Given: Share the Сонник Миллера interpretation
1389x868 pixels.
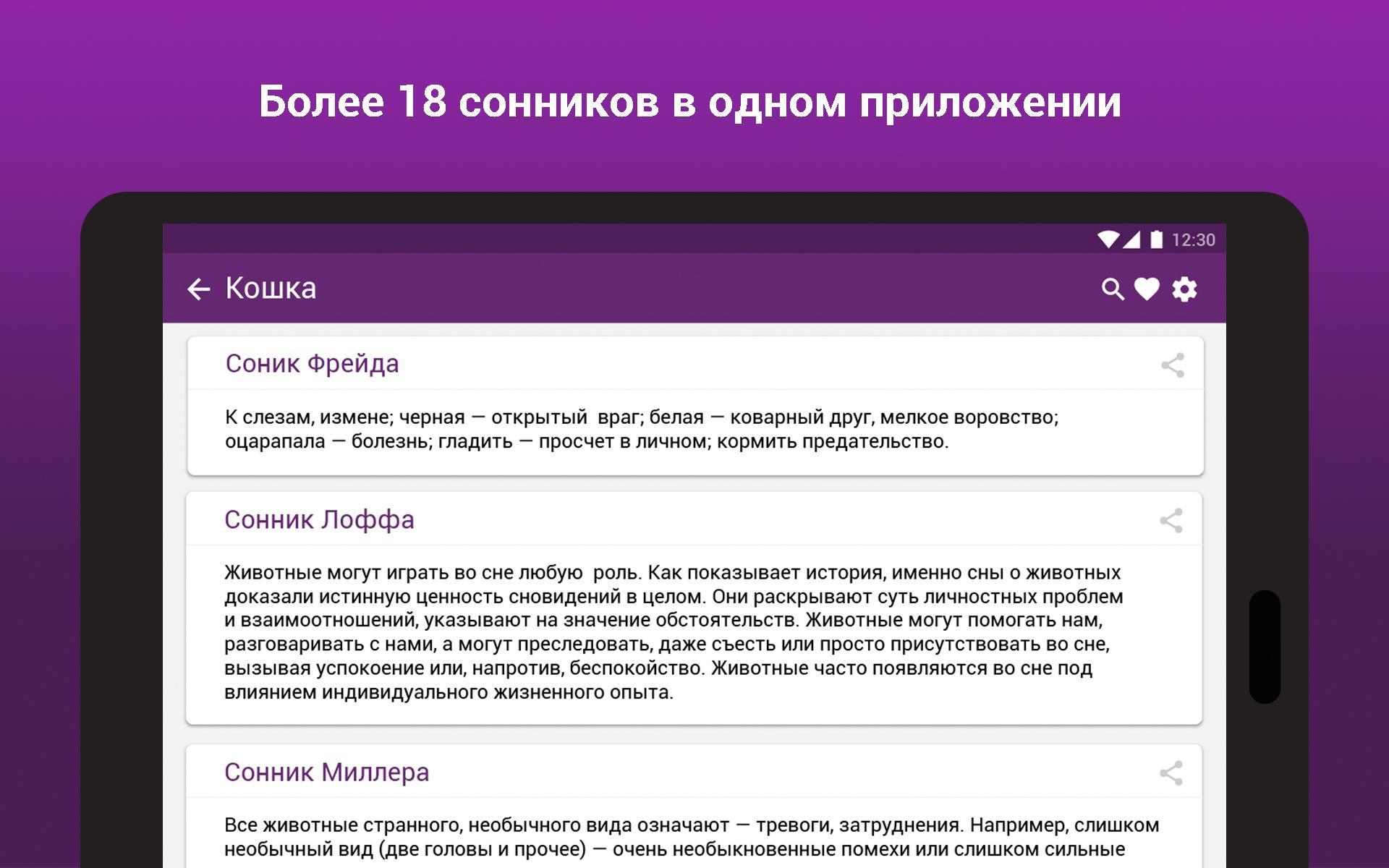Looking at the screenshot, I should (1171, 773).
